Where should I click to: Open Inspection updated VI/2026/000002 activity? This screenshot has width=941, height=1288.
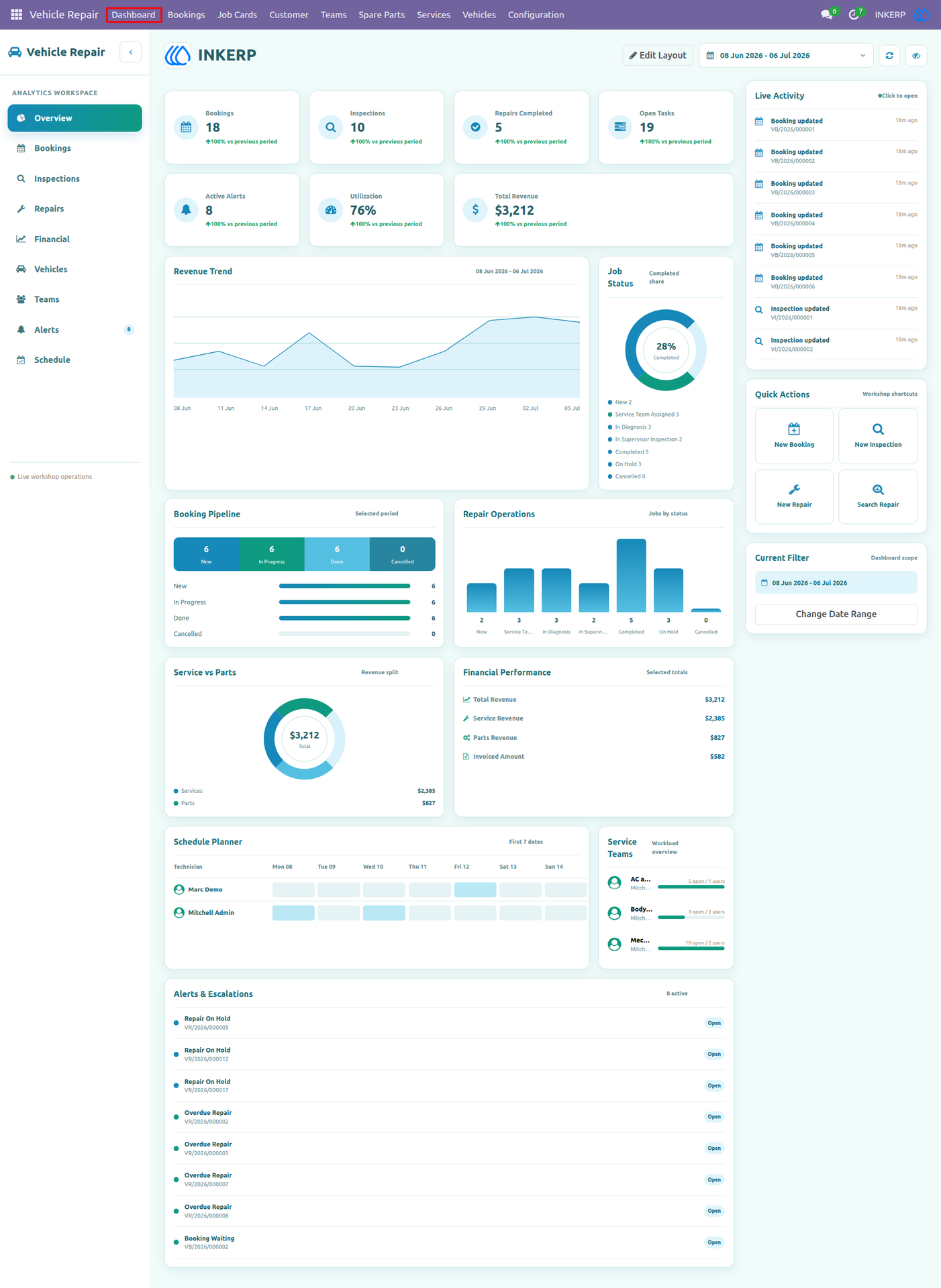[836, 344]
